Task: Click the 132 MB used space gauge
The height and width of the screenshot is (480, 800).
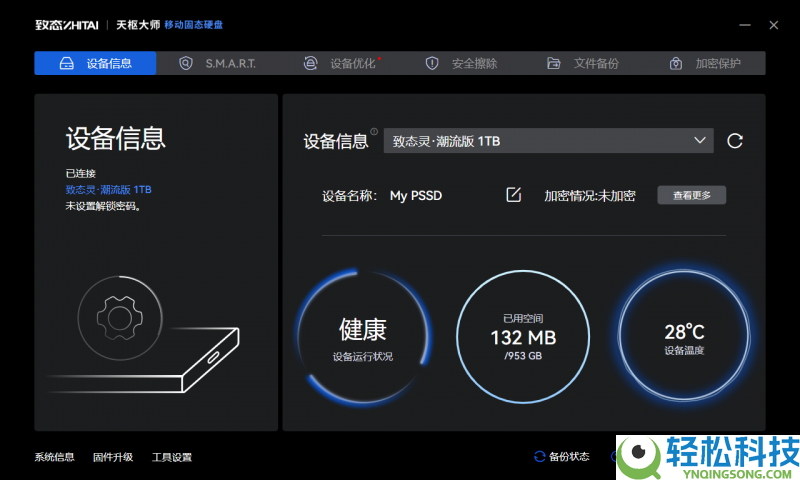Action: (524, 336)
